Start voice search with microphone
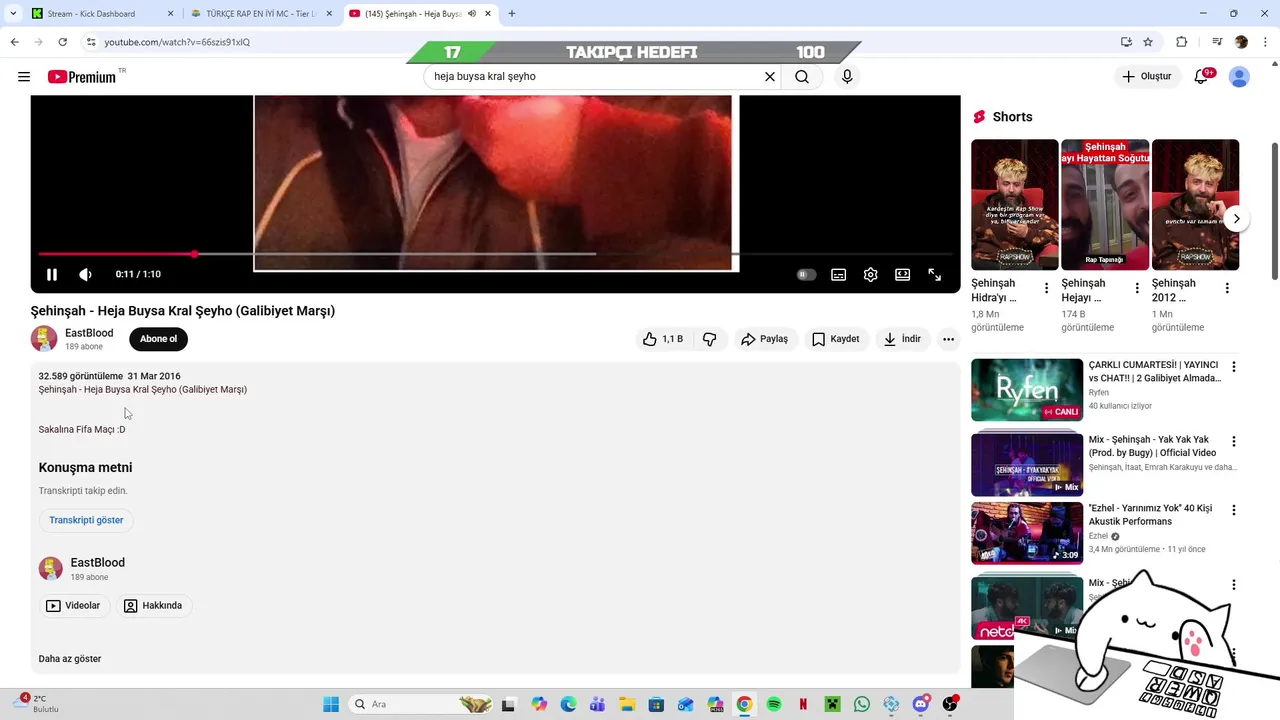Screen dimensions: 1280x720 [x=847, y=77]
